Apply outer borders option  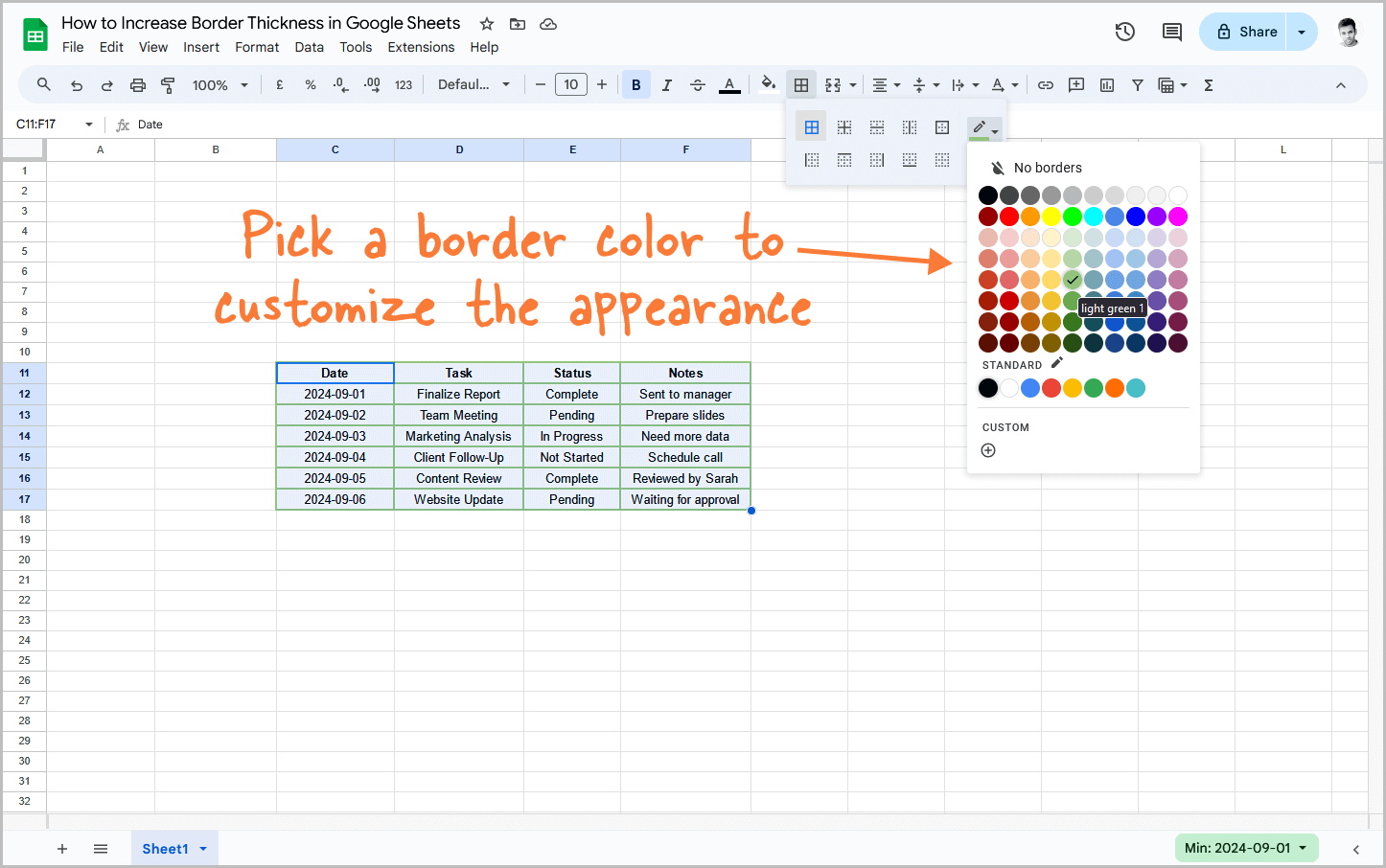coord(942,127)
